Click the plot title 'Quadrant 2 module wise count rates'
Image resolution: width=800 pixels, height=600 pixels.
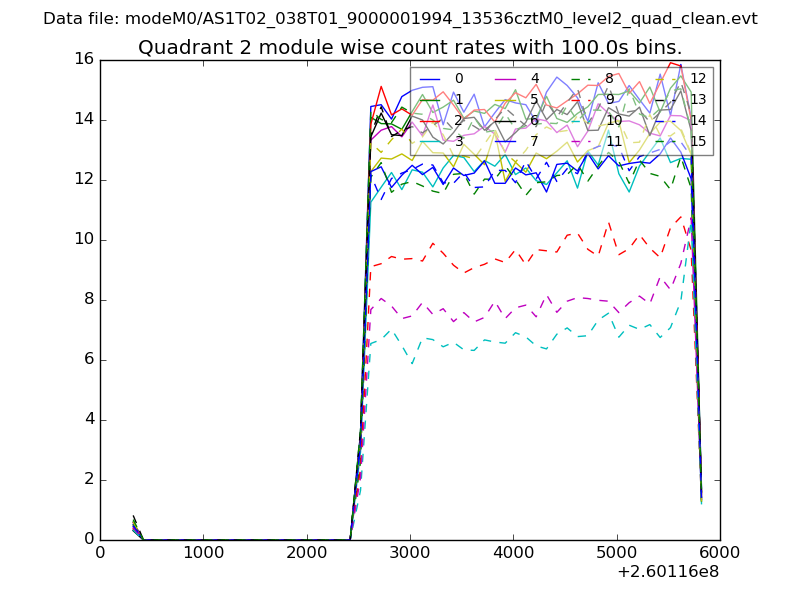[x=410, y=48]
